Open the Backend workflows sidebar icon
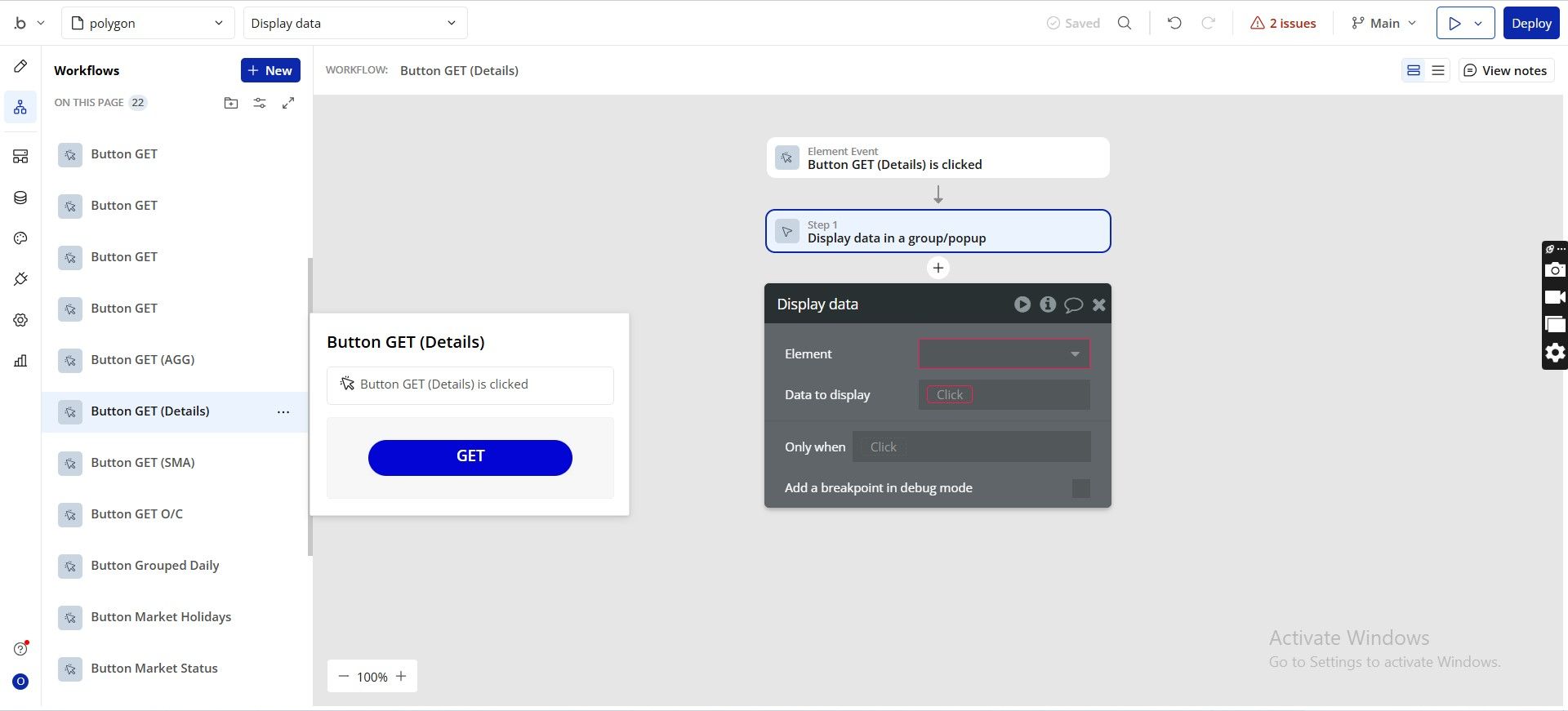Screen dimensions: 1568x711 (20, 156)
